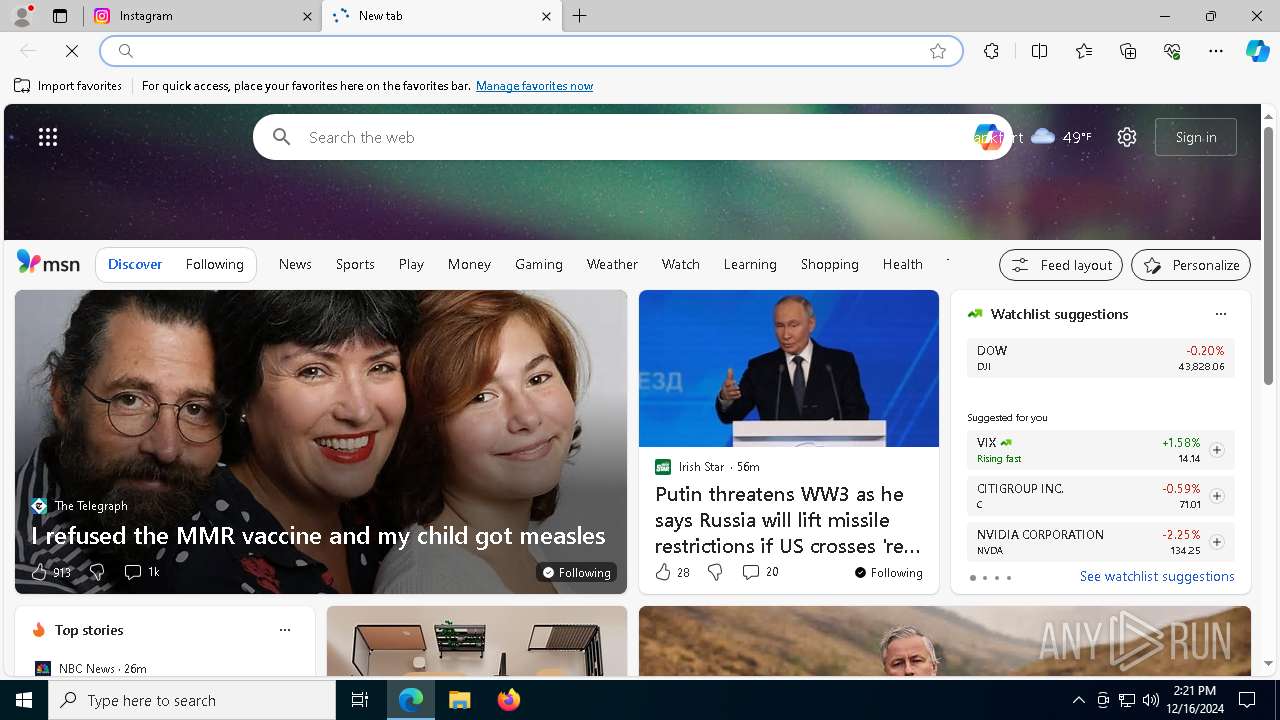Select the Following feed tab

[215, 264]
